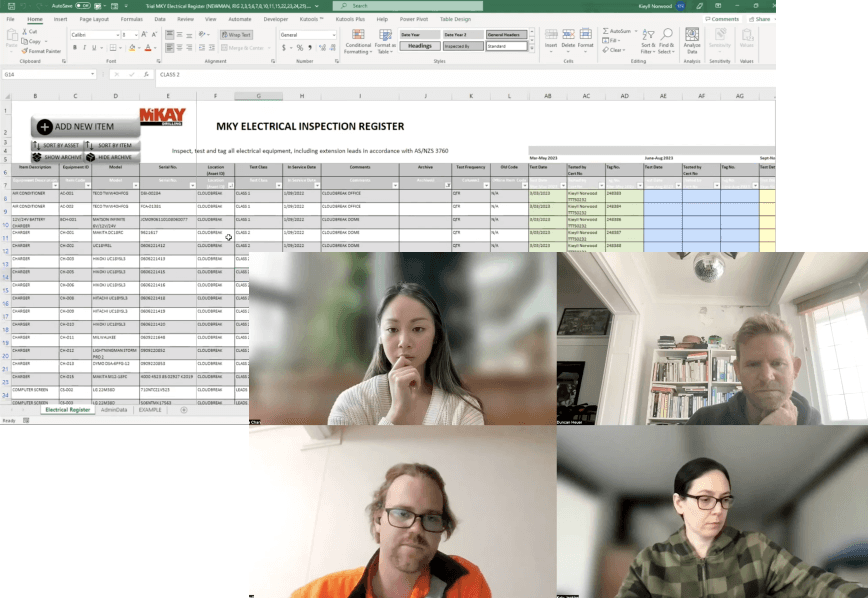Click the Comments button
Viewport: 868px width, 598px height.
(x=722, y=19)
